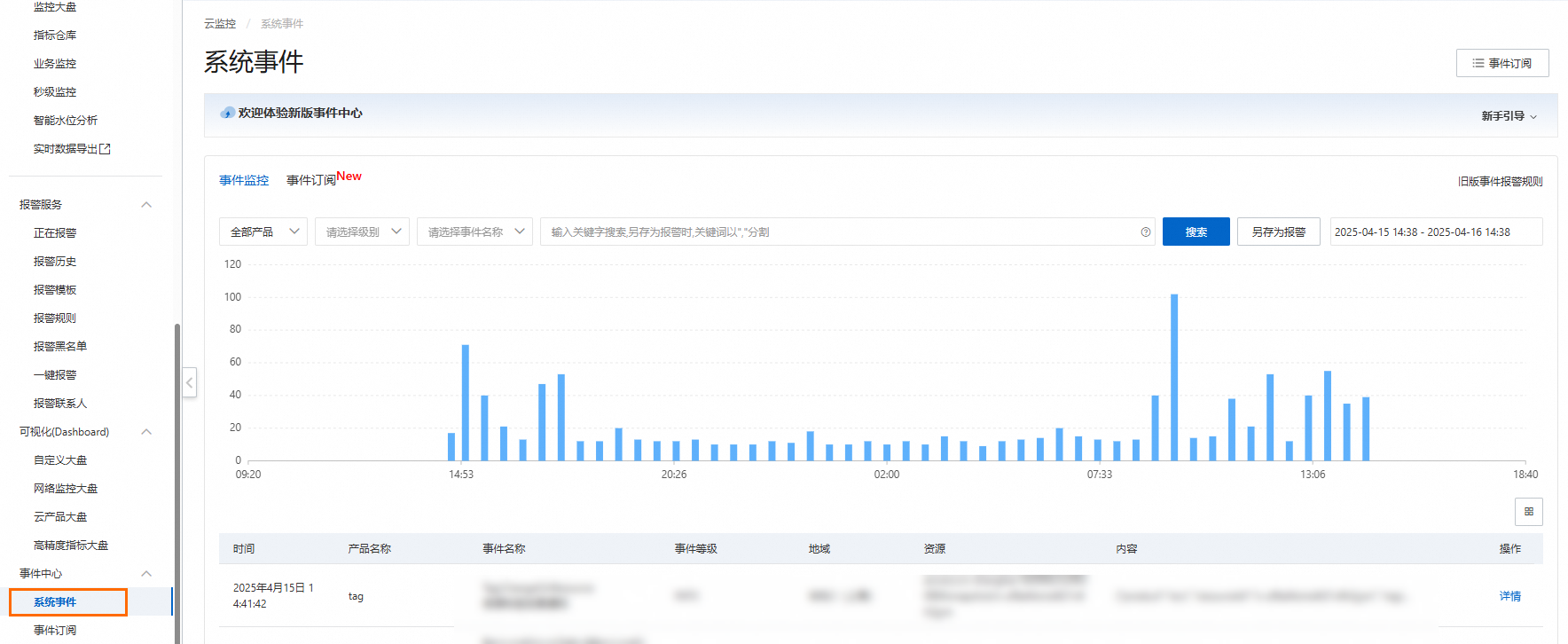
Task: Collapse the 可视化(Dashboard) section
Action: [146, 432]
